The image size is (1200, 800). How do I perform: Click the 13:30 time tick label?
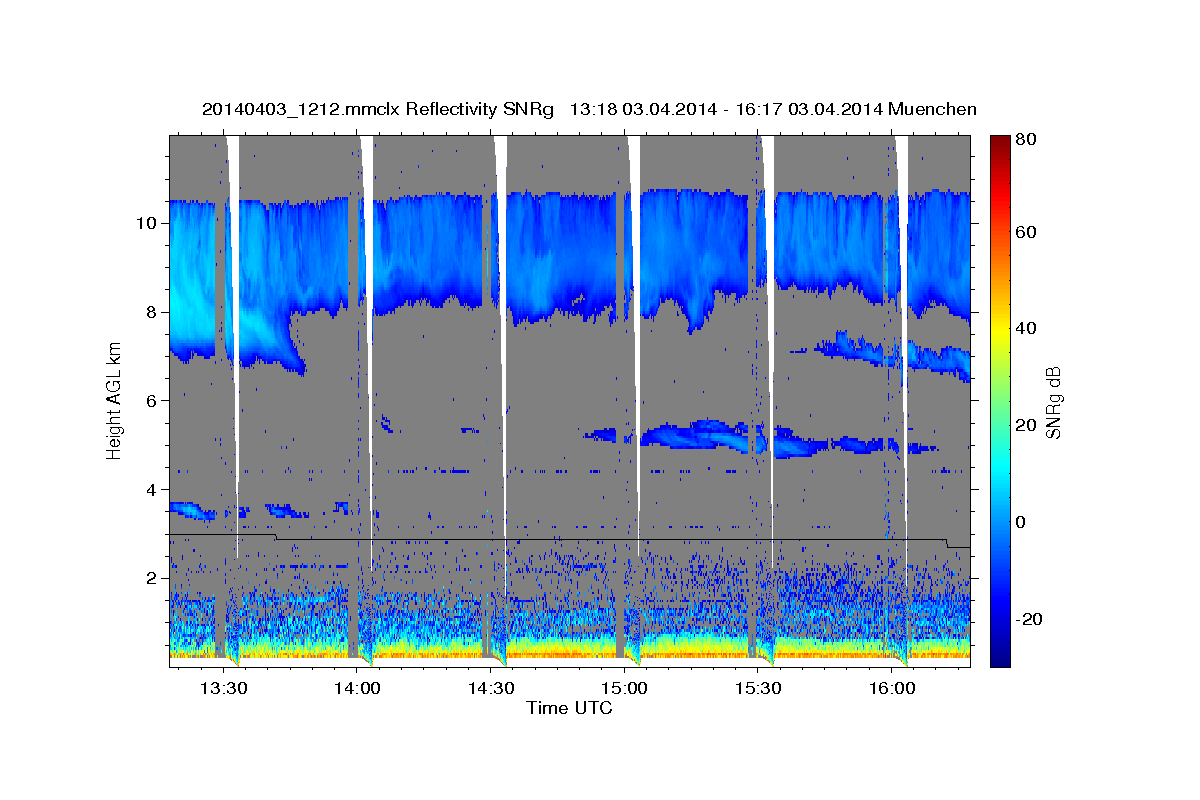click(x=222, y=689)
